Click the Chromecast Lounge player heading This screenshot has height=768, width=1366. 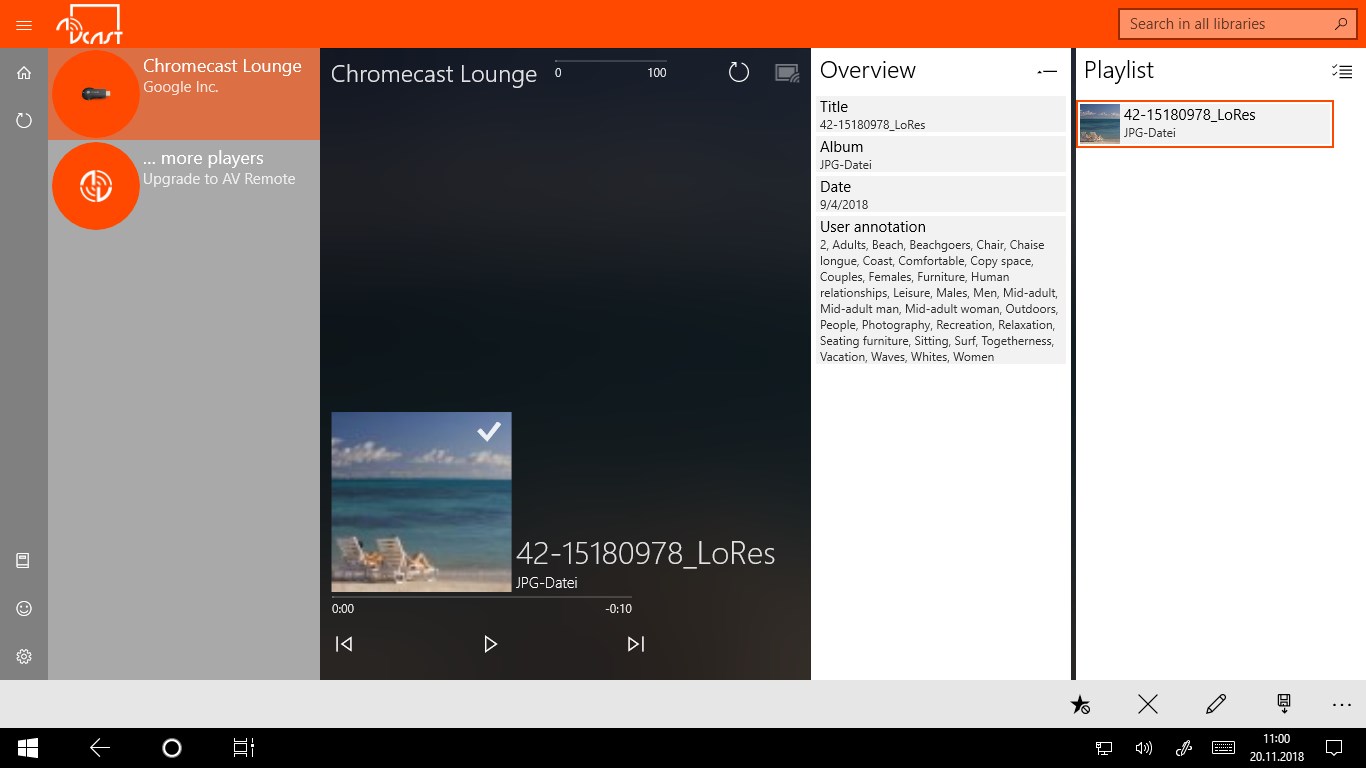[x=434, y=74]
